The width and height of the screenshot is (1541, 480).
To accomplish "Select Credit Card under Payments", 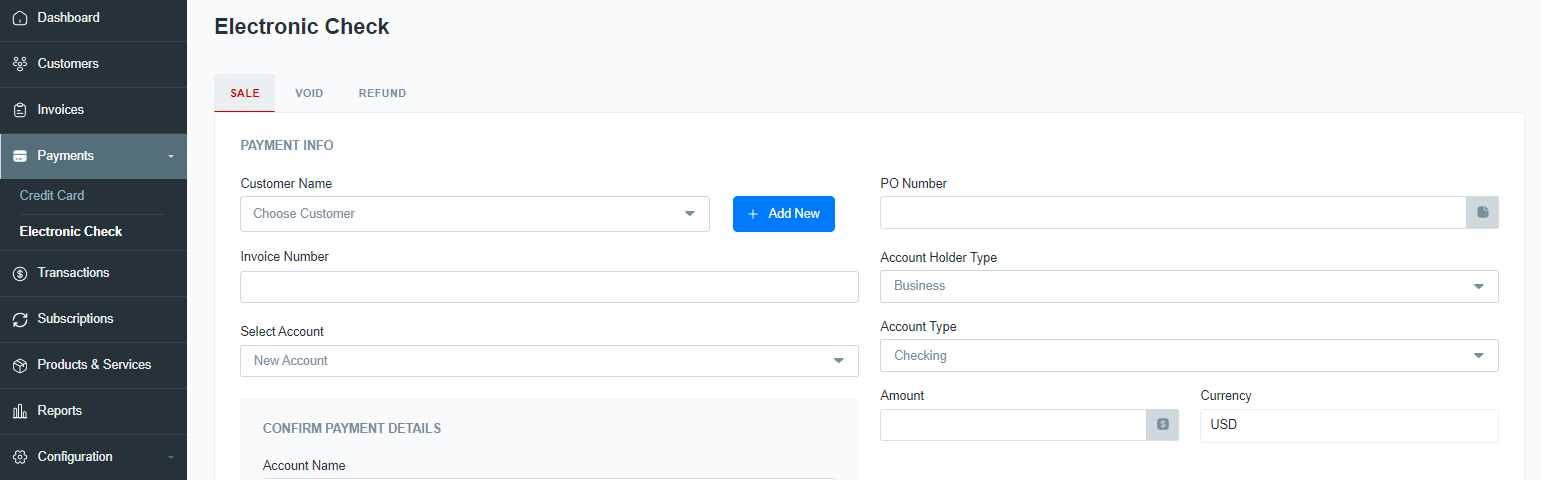I will tap(52, 196).
